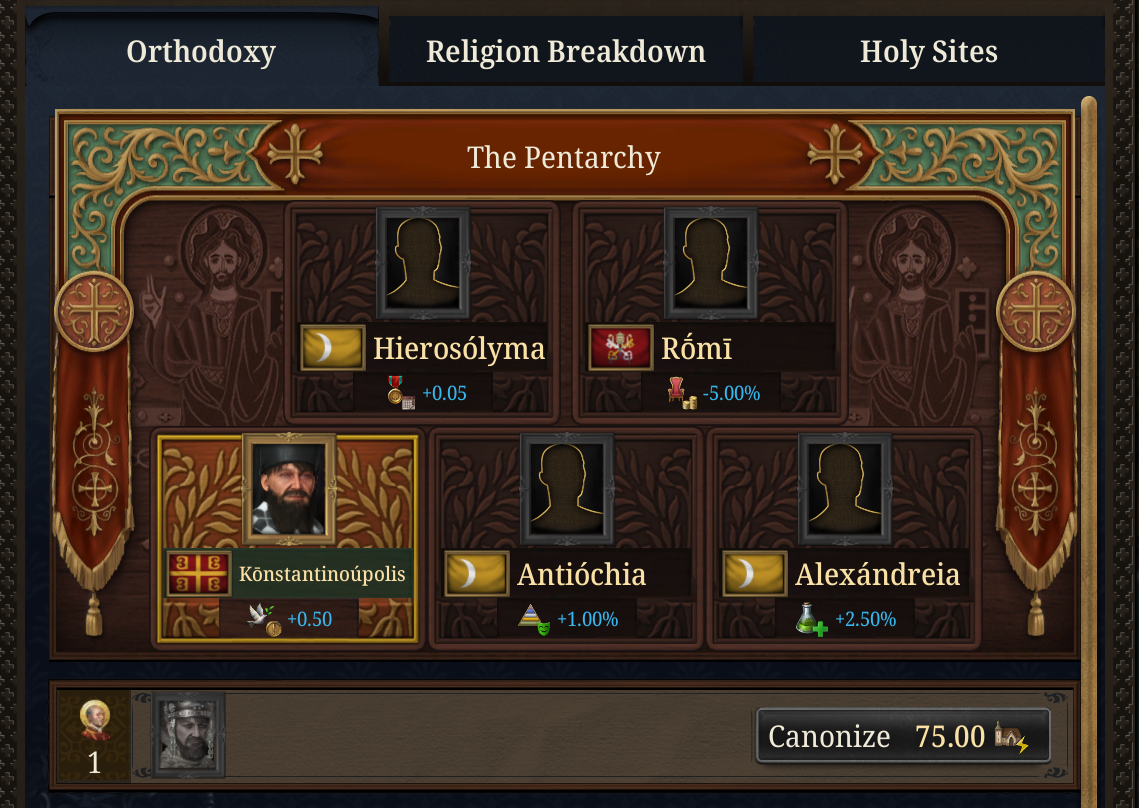
Task: Click the Hierosólyma medal modifier icon
Action: click(400, 393)
